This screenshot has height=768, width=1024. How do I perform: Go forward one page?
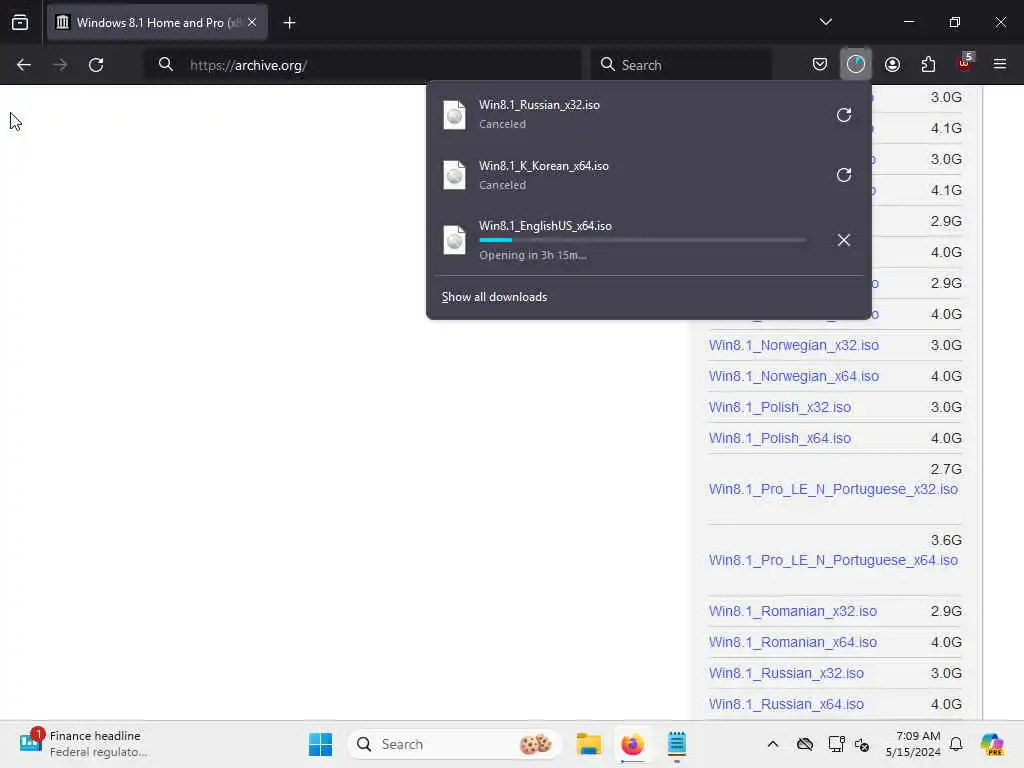point(59,65)
